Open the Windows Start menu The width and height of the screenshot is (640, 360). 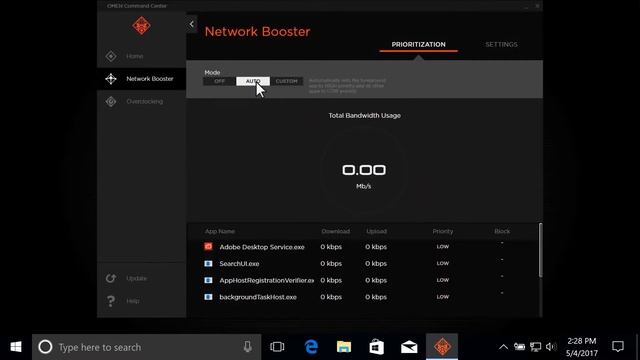(16, 347)
